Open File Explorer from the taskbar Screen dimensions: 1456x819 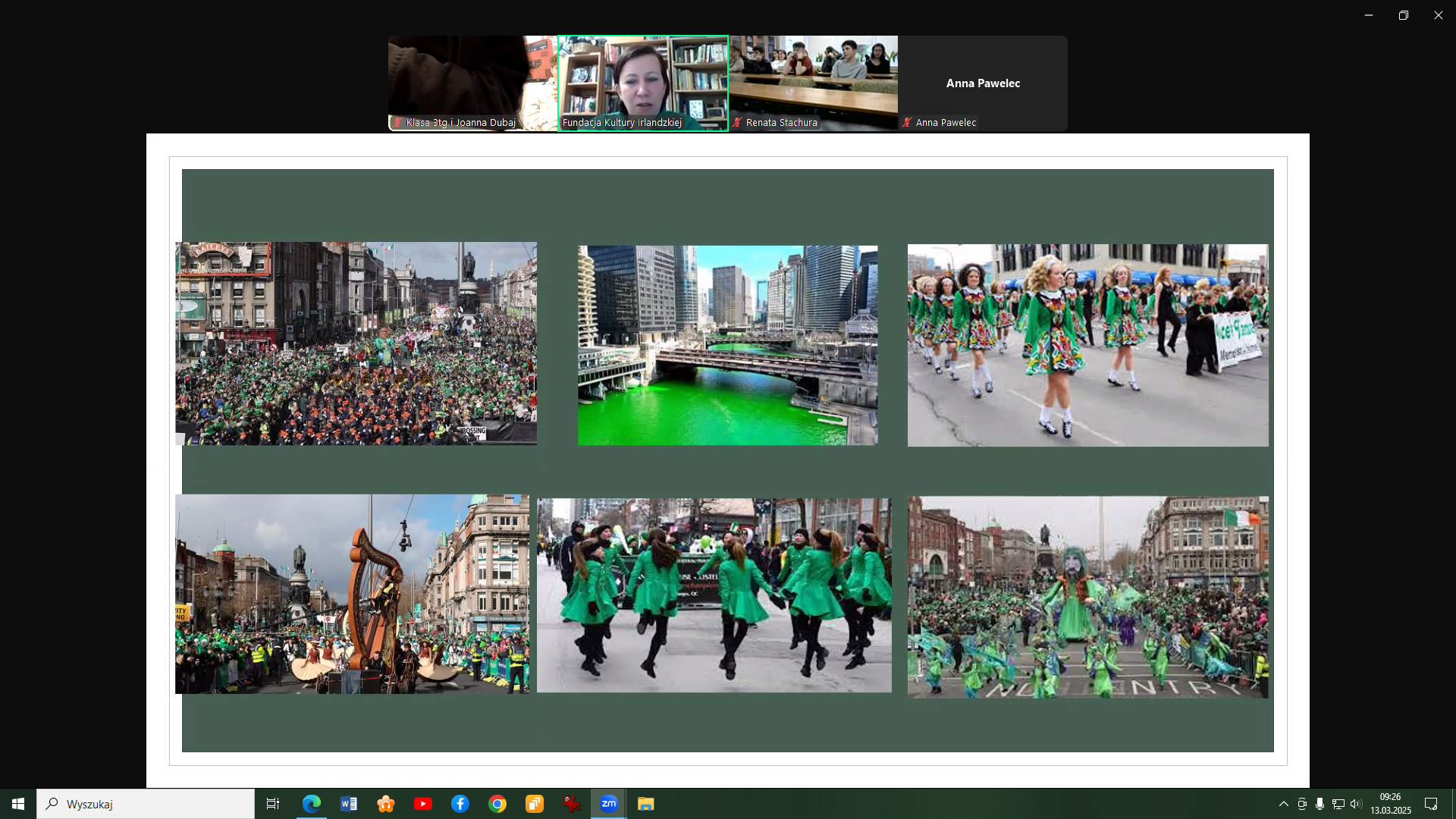tap(646, 804)
